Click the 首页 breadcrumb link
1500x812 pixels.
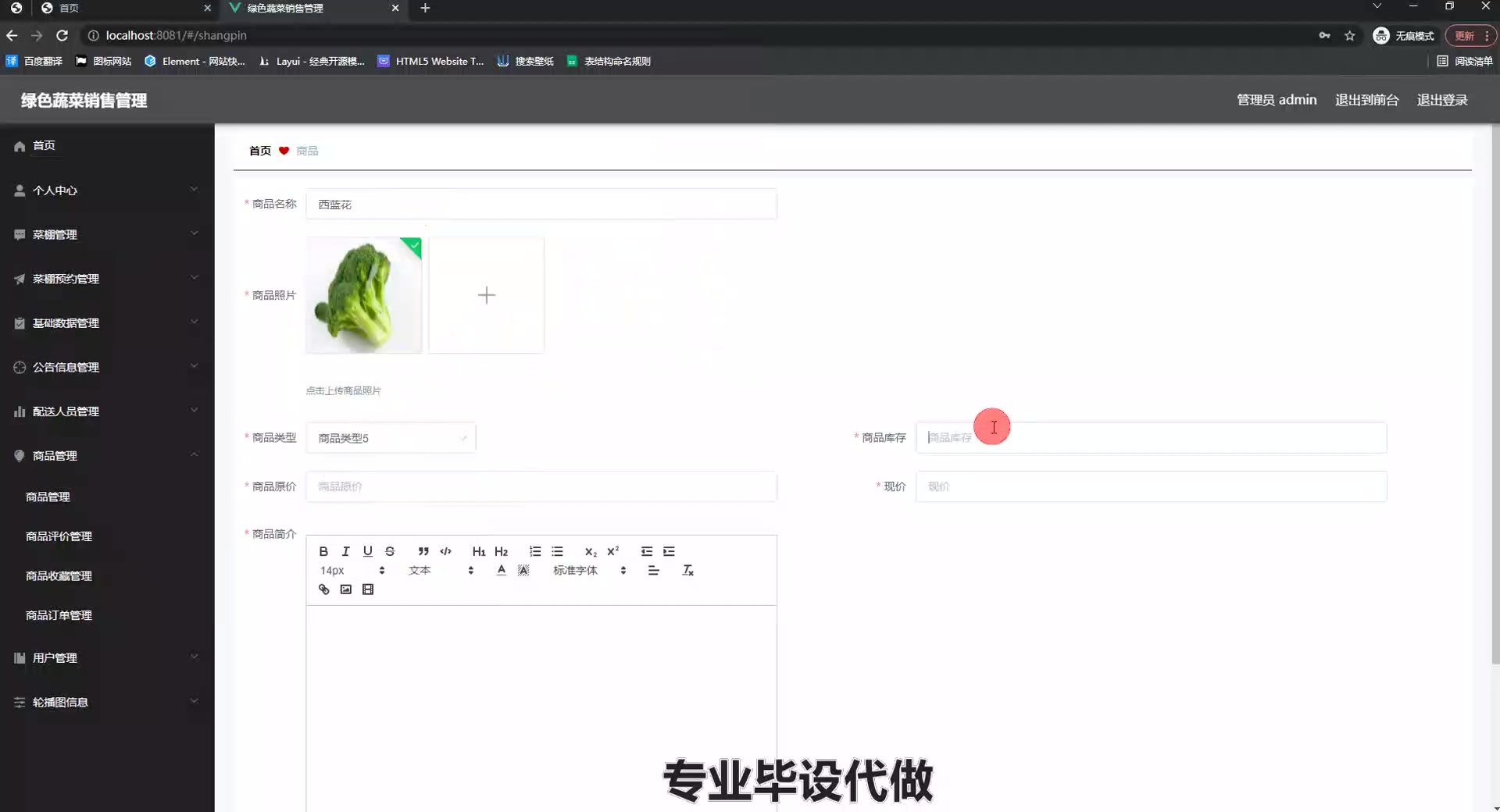(x=260, y=151)
